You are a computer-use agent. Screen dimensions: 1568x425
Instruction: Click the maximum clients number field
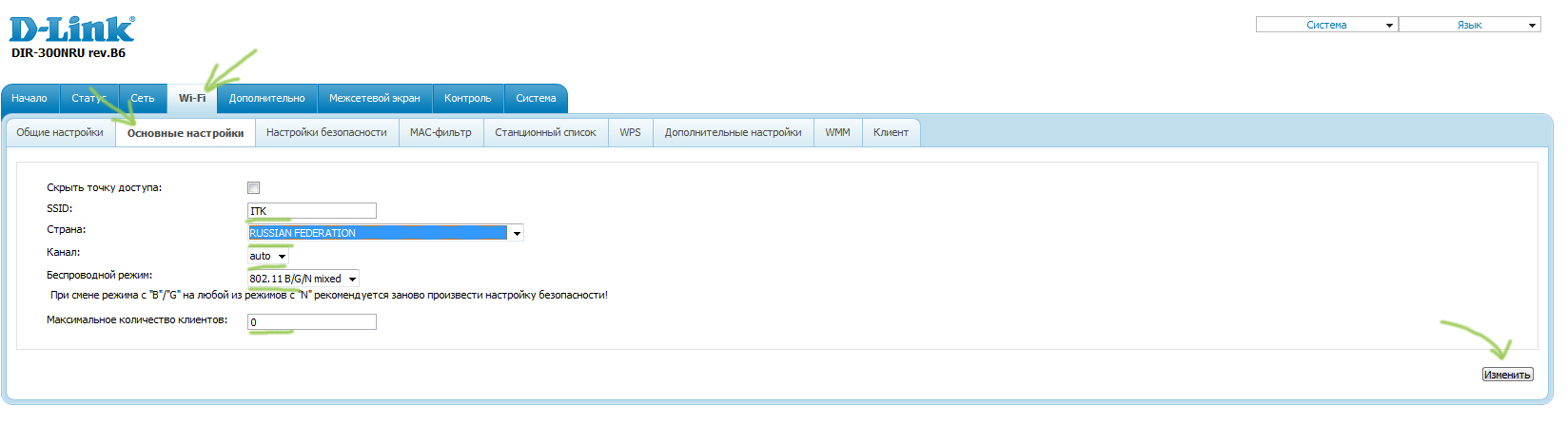point(312,322)
